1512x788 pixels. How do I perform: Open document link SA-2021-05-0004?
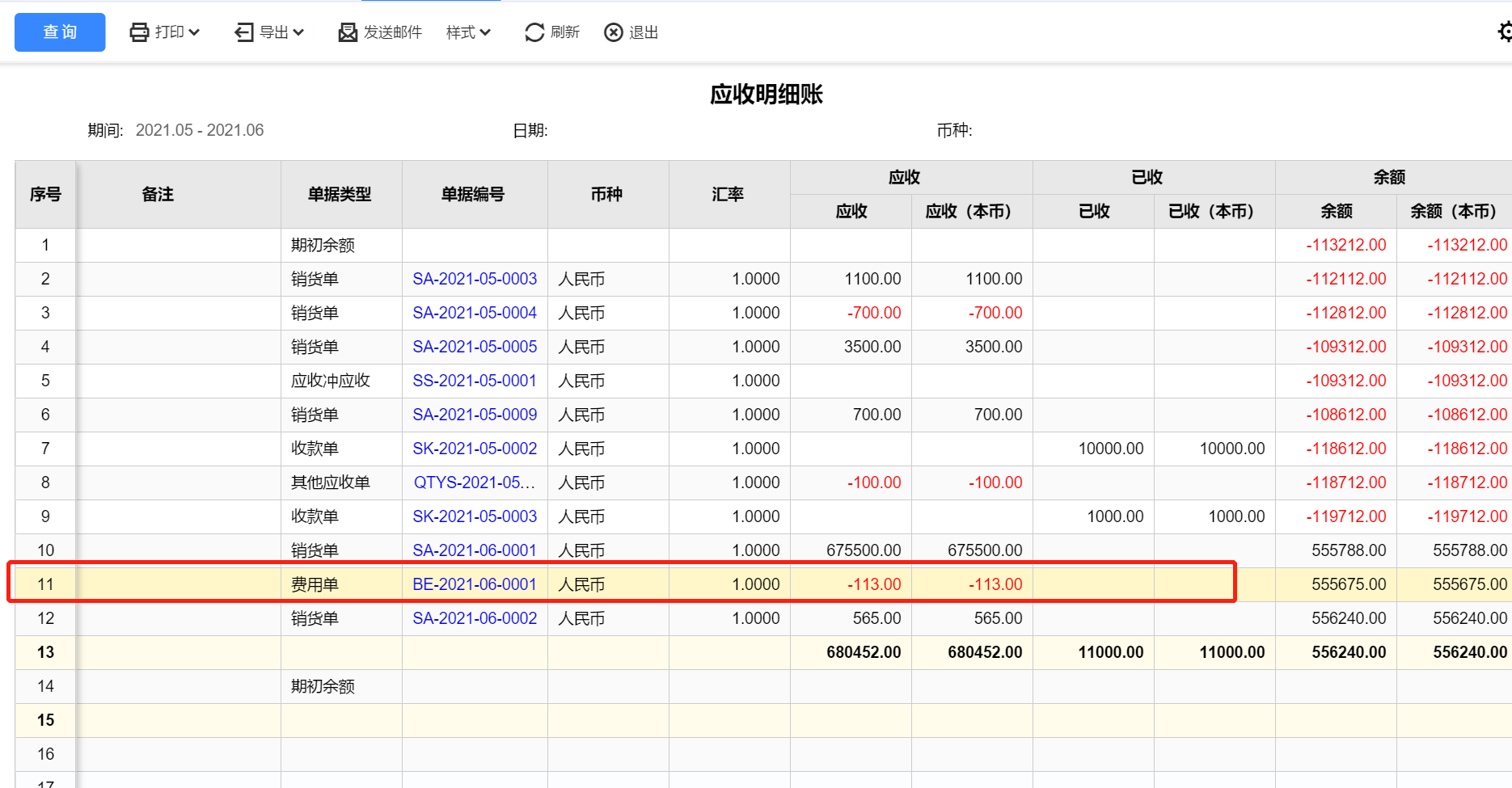coord(475,313)
